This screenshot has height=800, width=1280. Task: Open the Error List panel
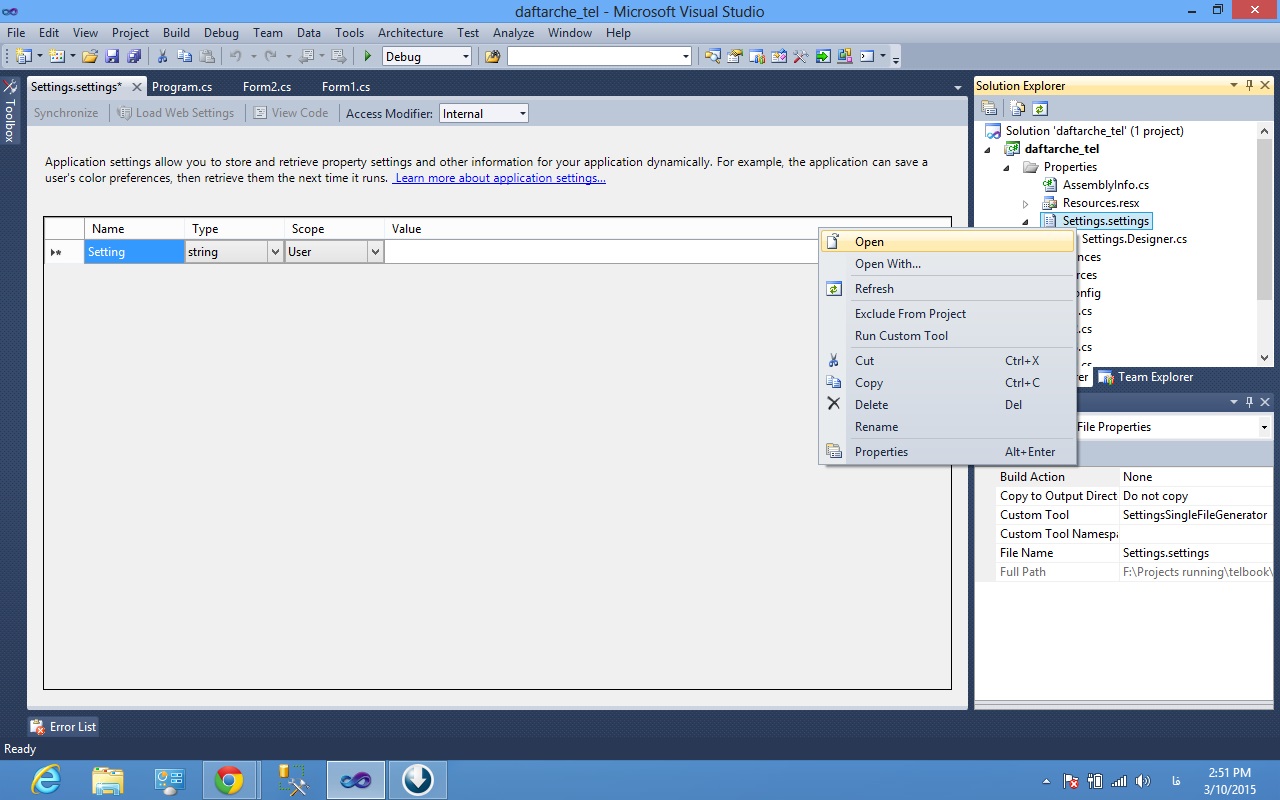[64, 727]
